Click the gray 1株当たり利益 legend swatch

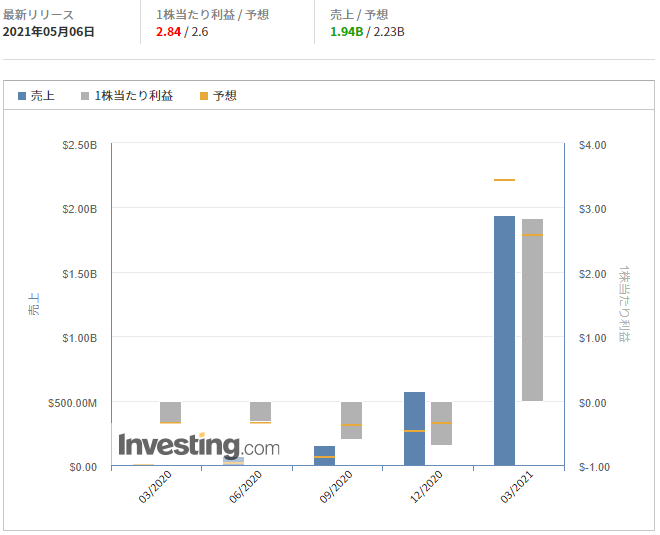click(x=85, y=96)
